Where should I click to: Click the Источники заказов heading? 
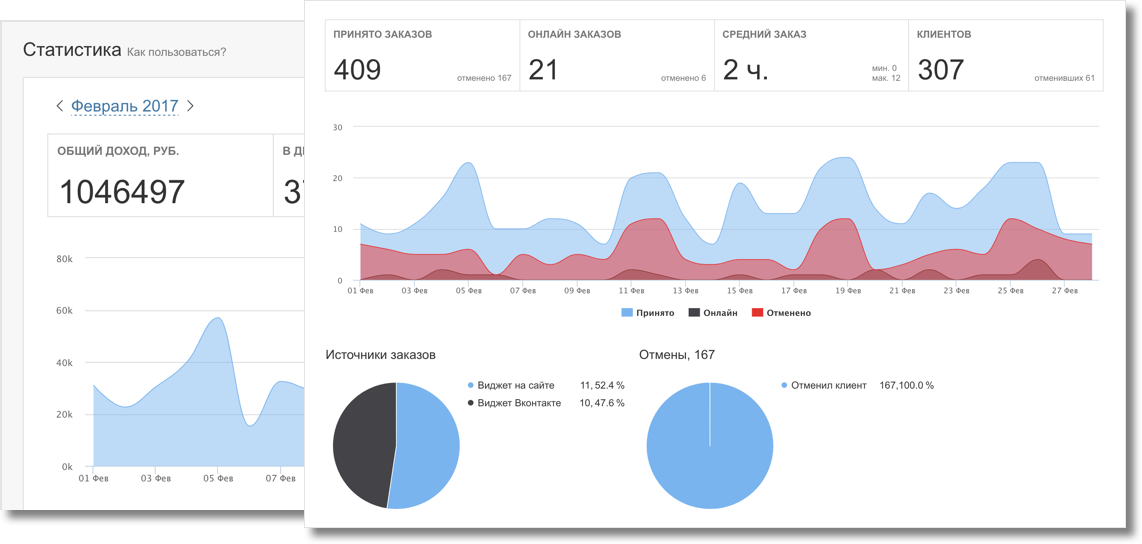[381, 355]
